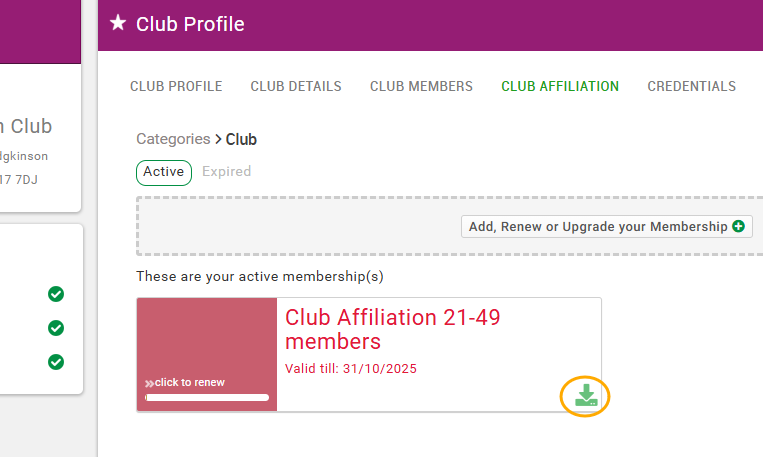Click the white membership progress bar
Screen dimensions: 763x457
coord(207,397)
